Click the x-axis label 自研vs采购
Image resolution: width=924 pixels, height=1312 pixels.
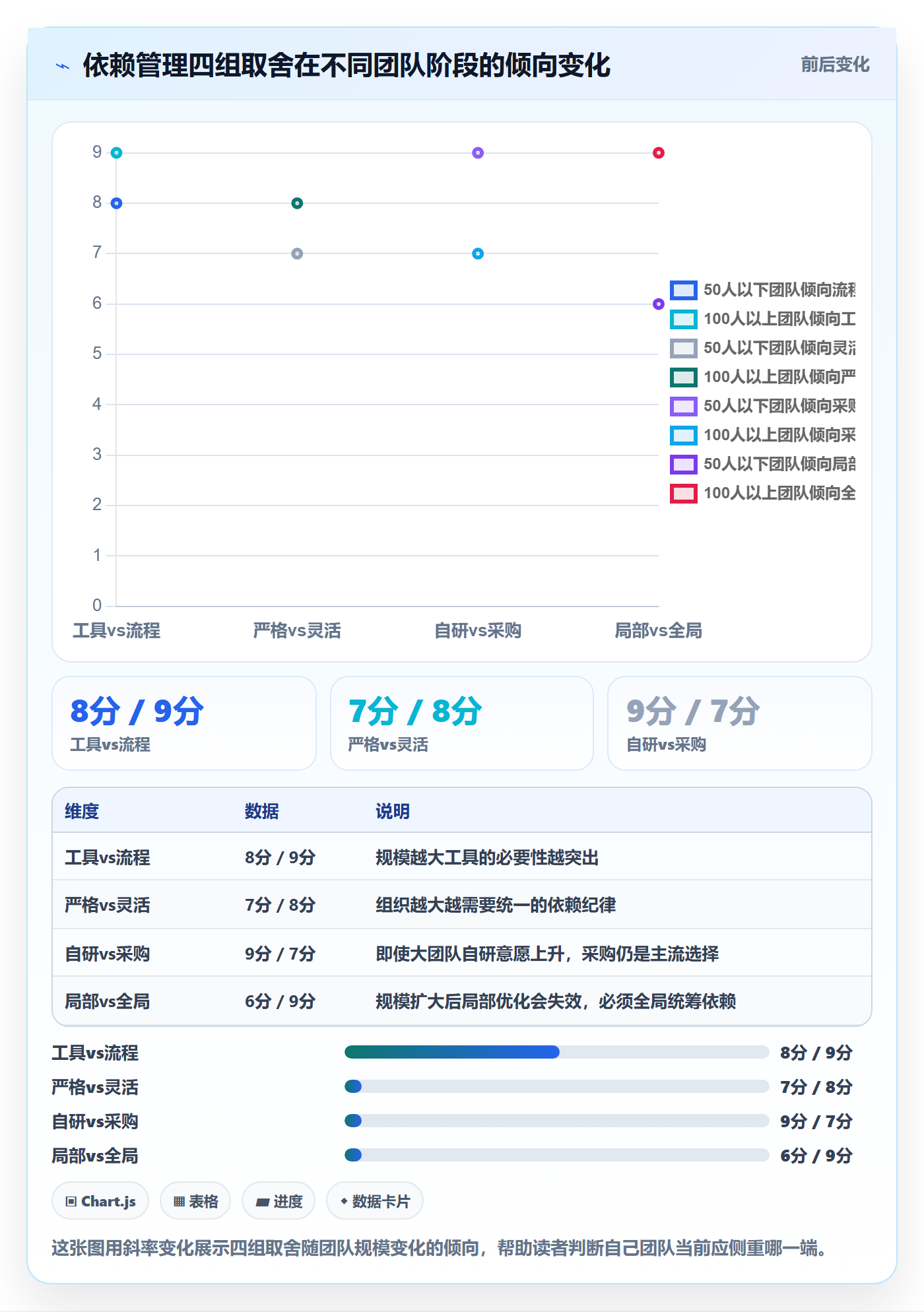[478, 631]
